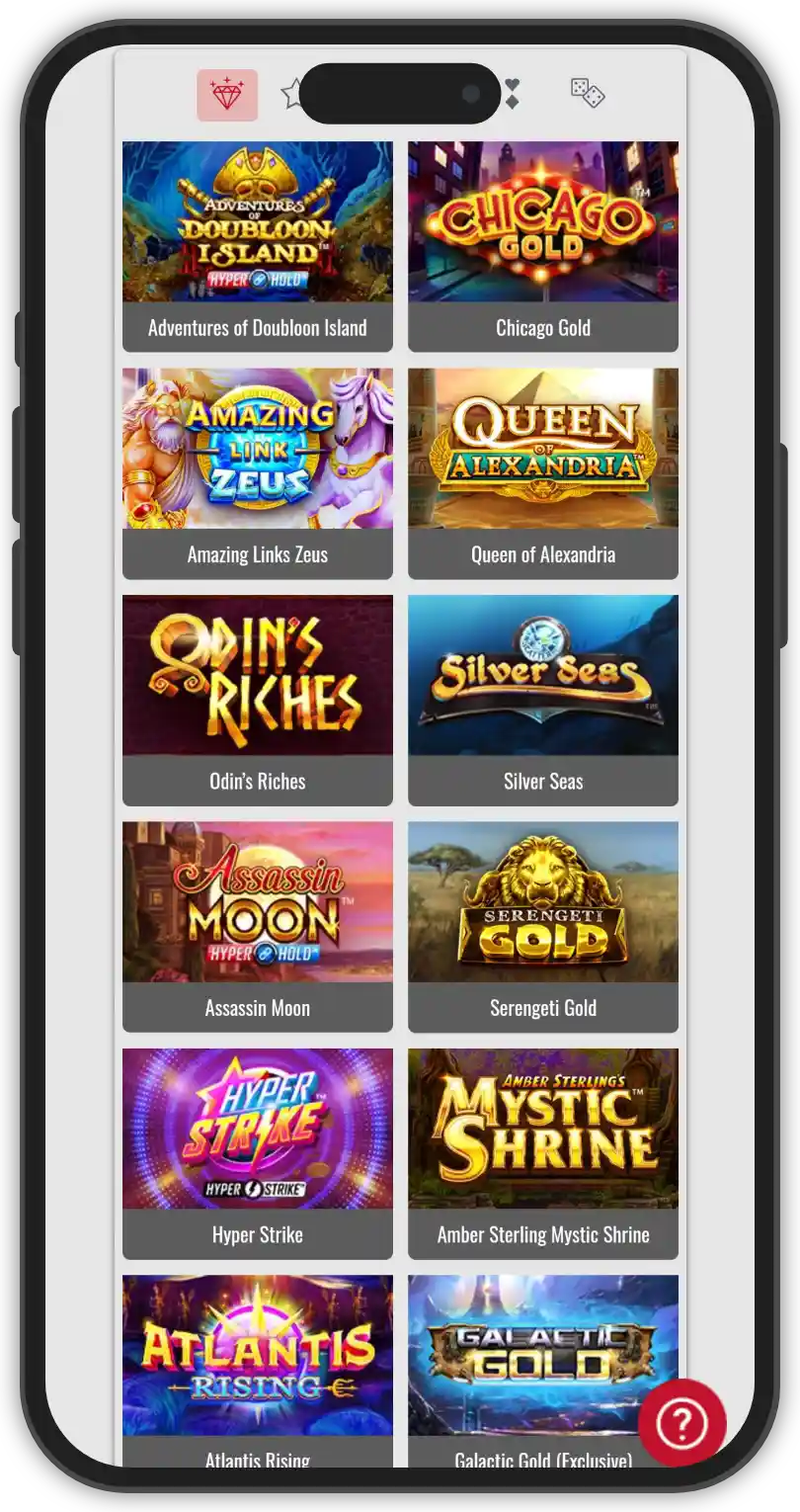Select Queen of Alexandria game image
The width and height of the screenshot is (800, 1512).
[543, 449]
